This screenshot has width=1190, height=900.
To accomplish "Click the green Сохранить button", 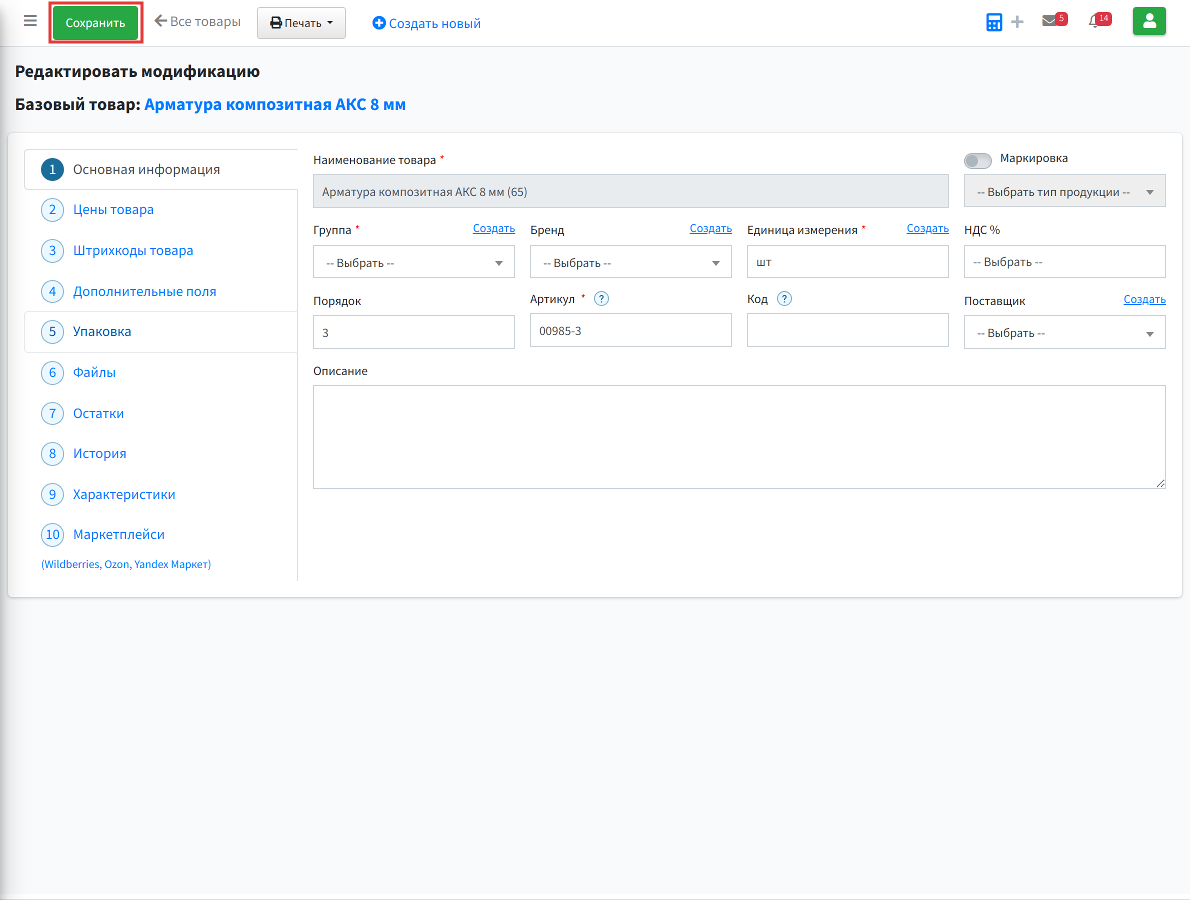I will 96,23.
